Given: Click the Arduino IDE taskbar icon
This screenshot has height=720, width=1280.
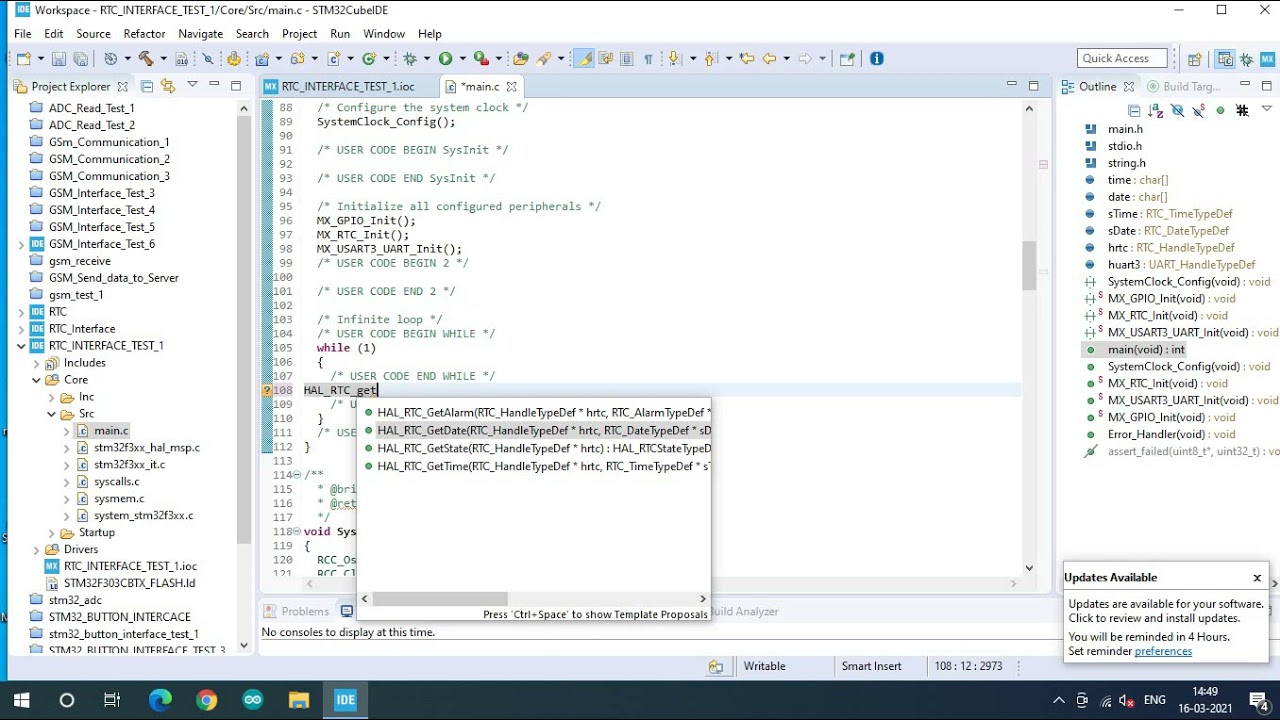Looking at the screenshot, I should coord(252,700).
